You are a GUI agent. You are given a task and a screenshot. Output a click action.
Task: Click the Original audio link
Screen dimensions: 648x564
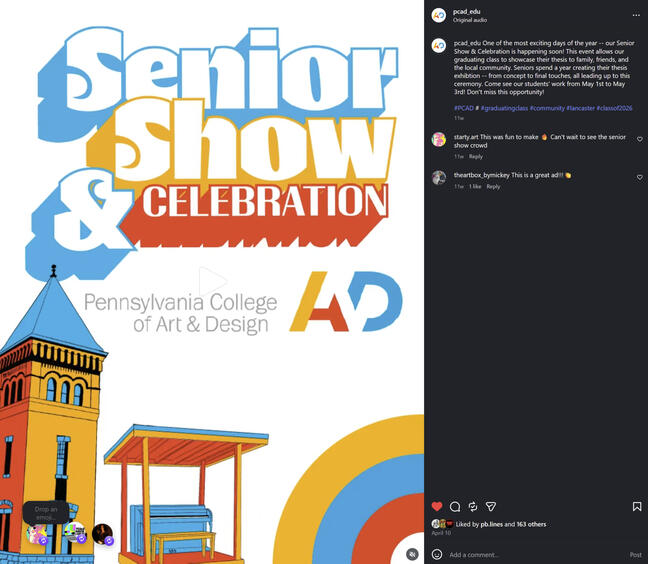[x=470, y=20]
